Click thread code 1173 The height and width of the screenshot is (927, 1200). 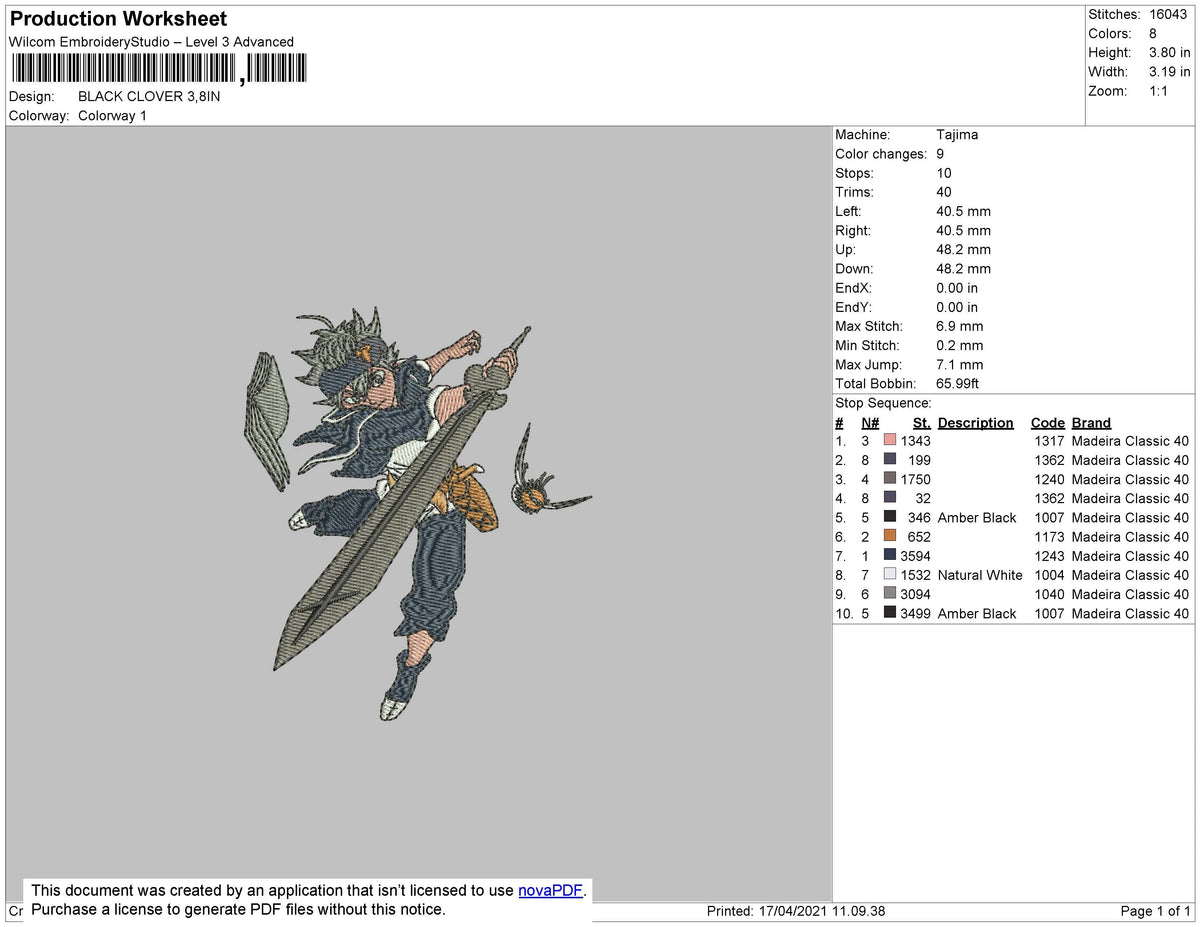point(1048,537)
